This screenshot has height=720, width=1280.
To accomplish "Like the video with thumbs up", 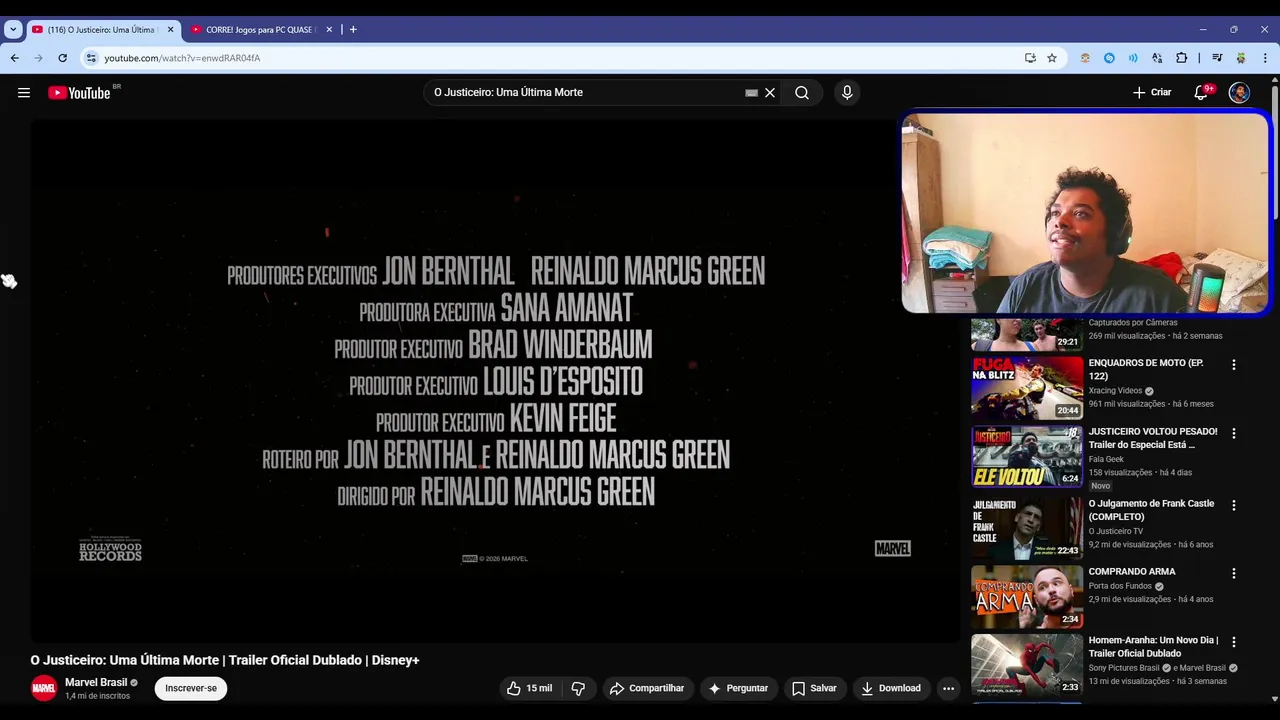I will tap(530, 688).
